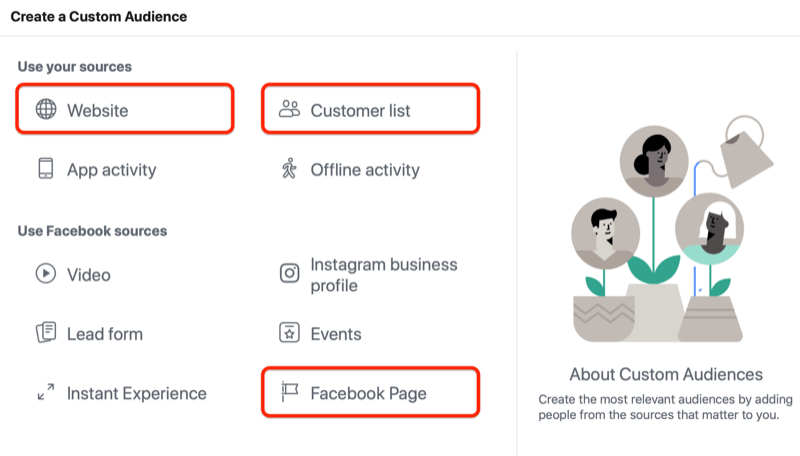Screen dimensions: 800x456
Task: Click the expand arrows icon for Instant Experience
Action: coord(46,393)
